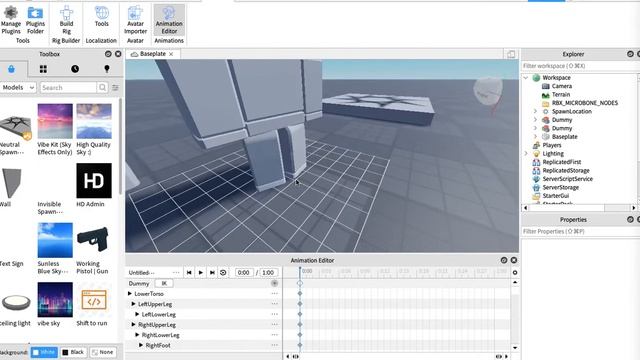
Task: Click the viewport layout toggle icon
Action: pyautogui.click(x=511, y=54)
